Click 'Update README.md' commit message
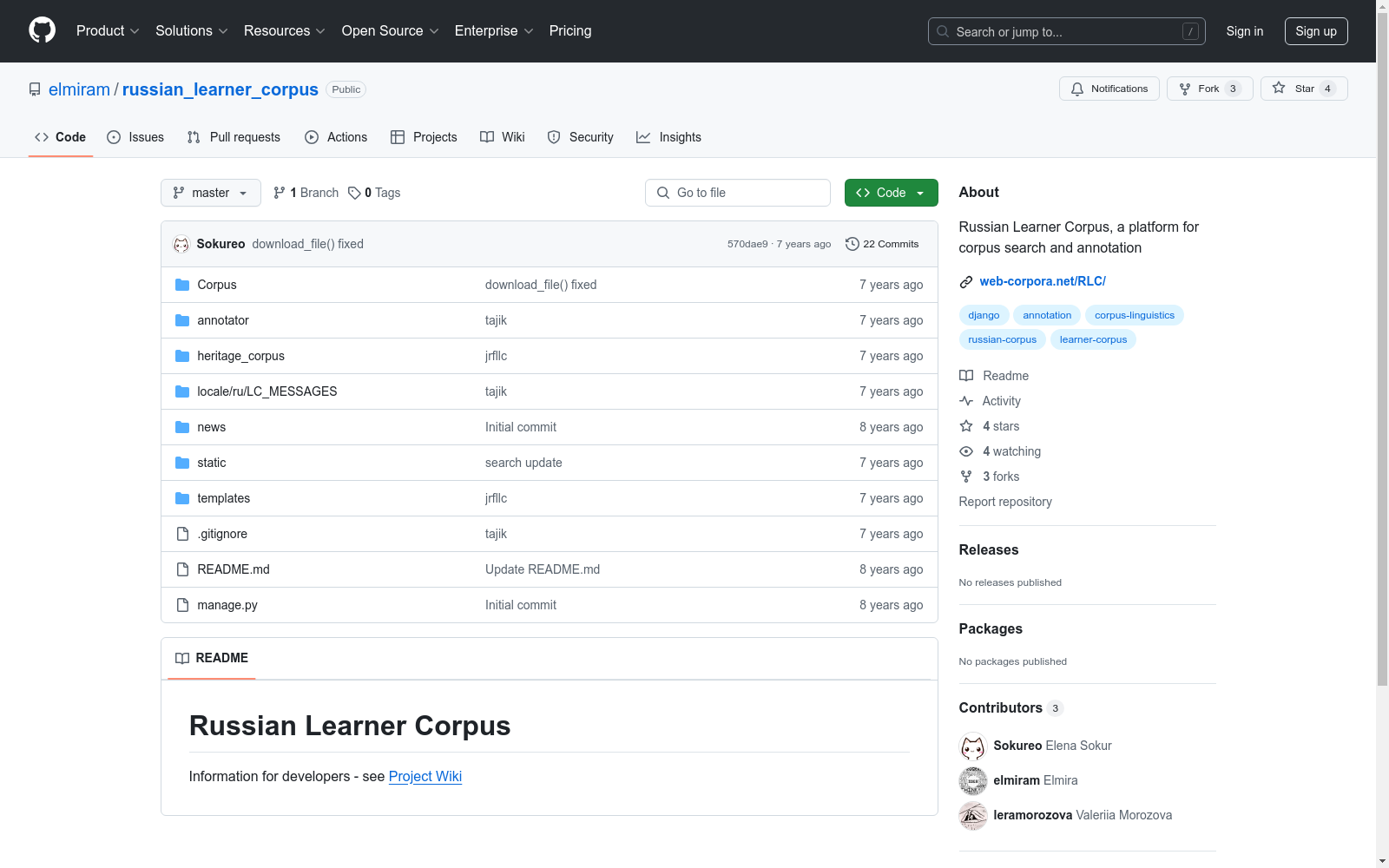Viewport: 1389px width, 868px height. pyautogui.click(x=543, y=569)
